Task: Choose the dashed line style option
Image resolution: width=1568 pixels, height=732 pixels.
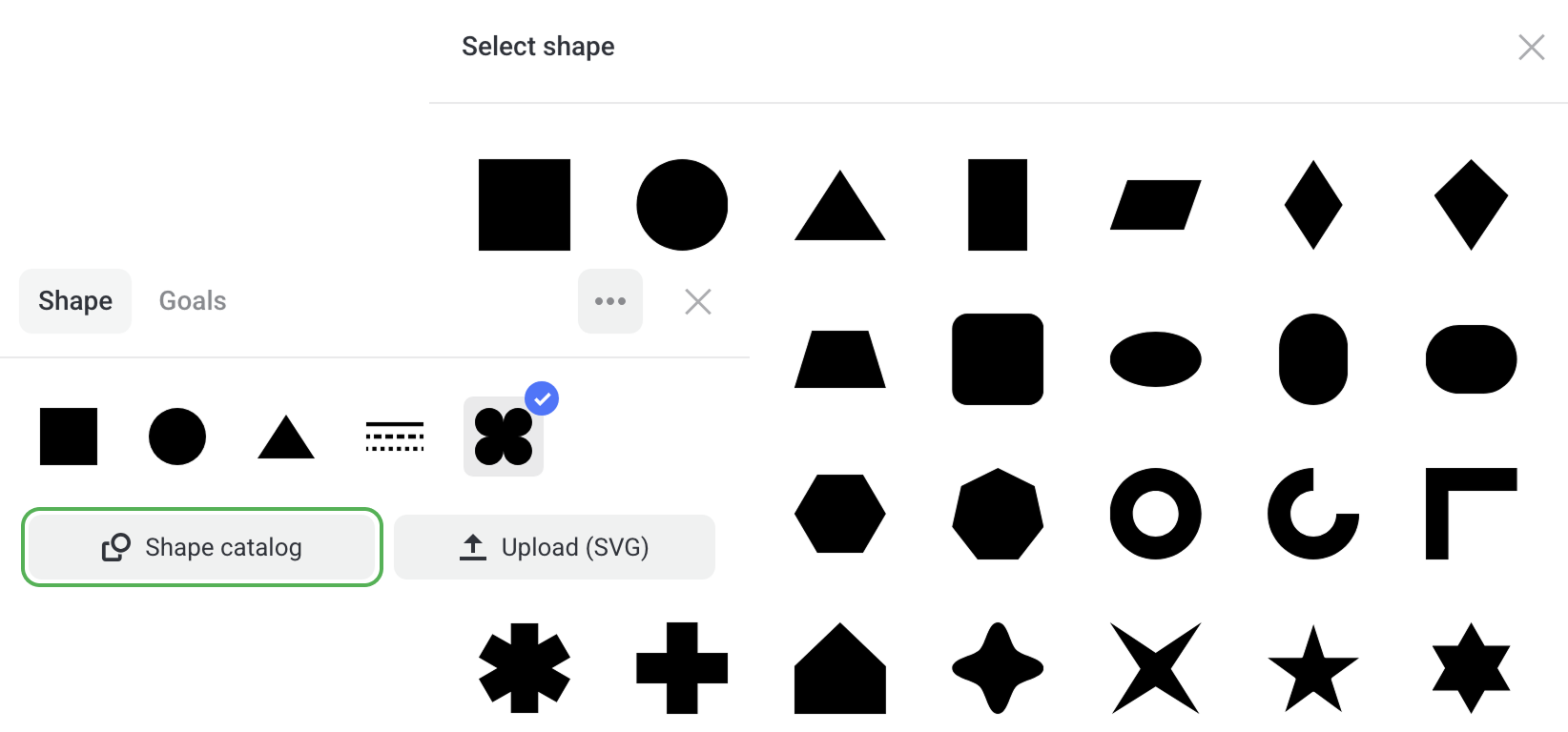Action: coord(395,437)
